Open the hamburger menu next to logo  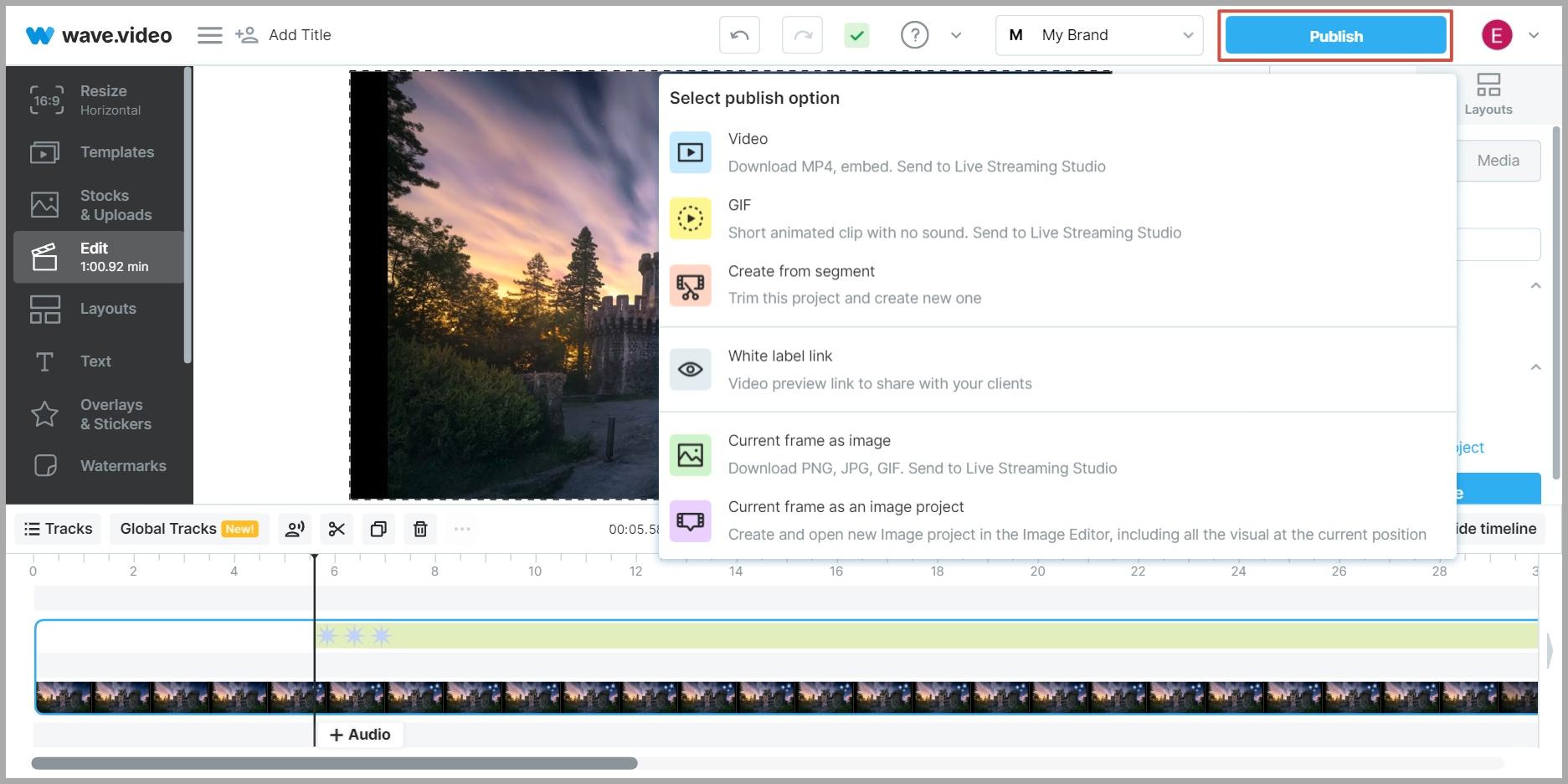209,35
